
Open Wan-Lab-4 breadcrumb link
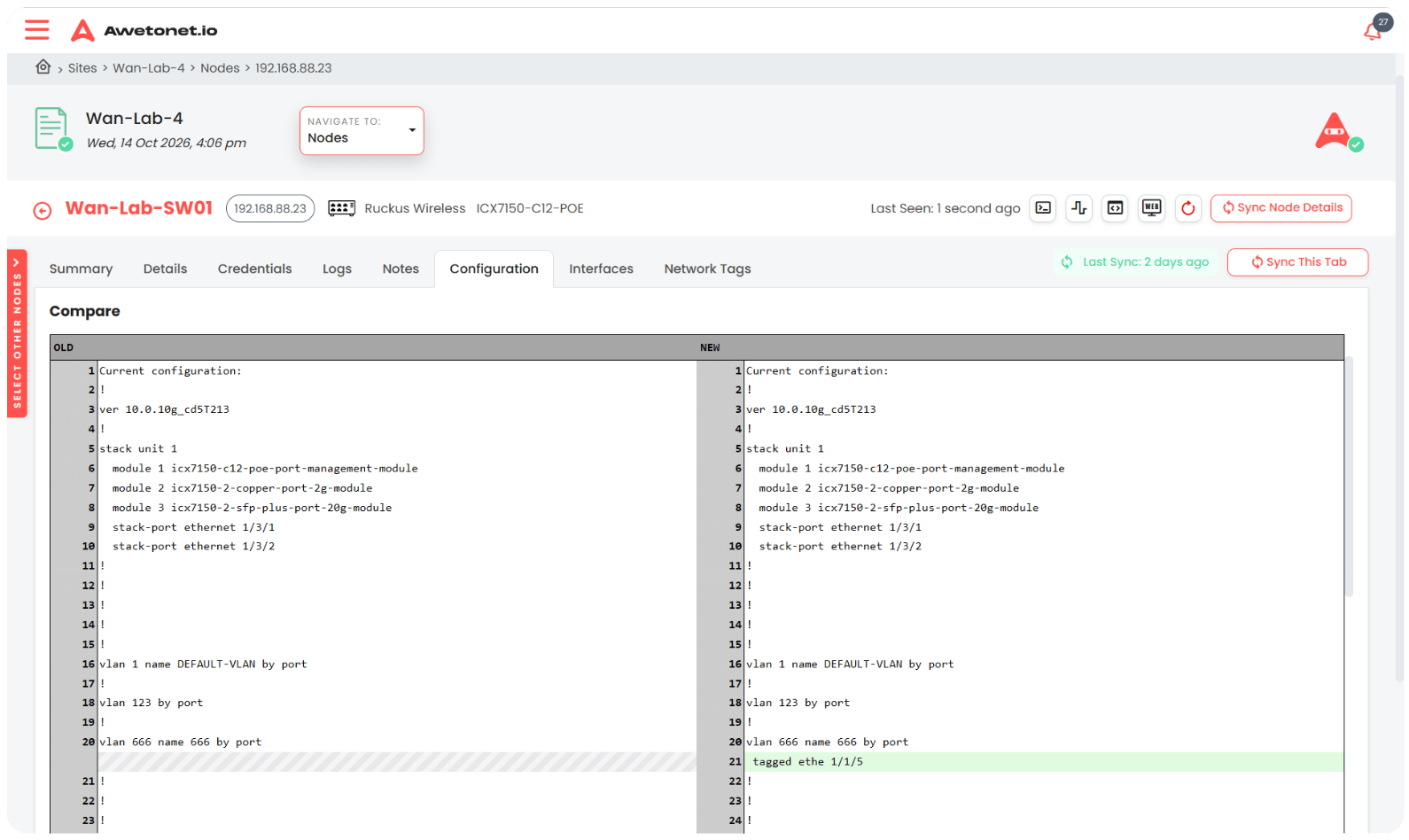149,68
